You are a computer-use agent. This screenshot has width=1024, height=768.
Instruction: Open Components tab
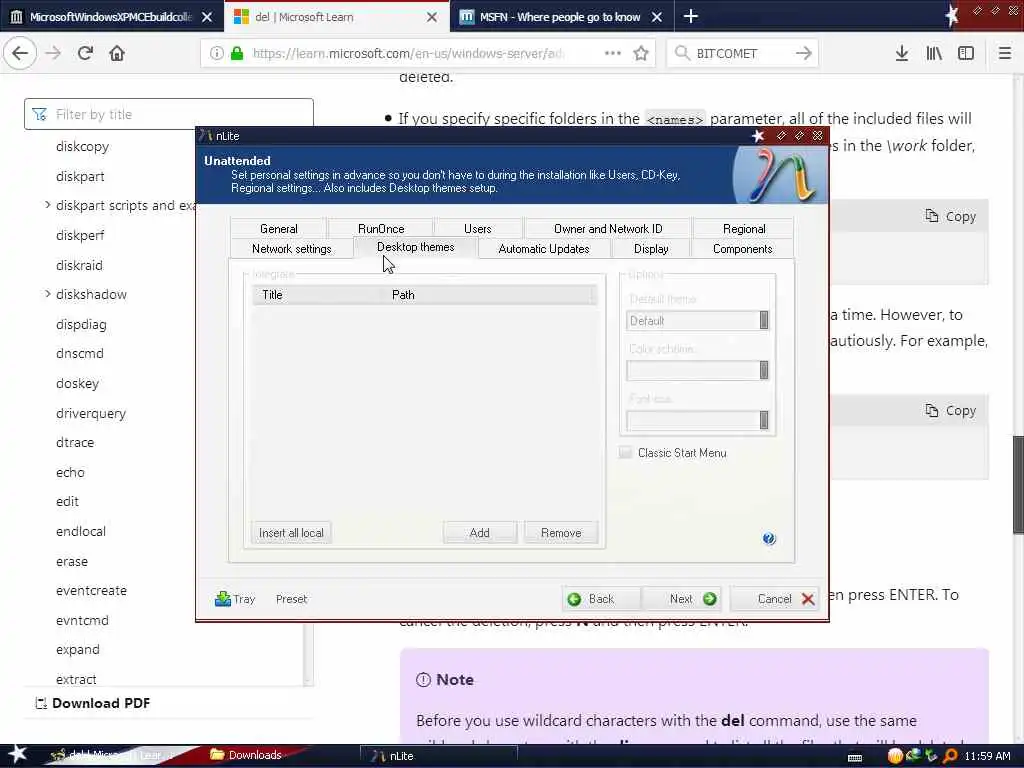(743, 249)
